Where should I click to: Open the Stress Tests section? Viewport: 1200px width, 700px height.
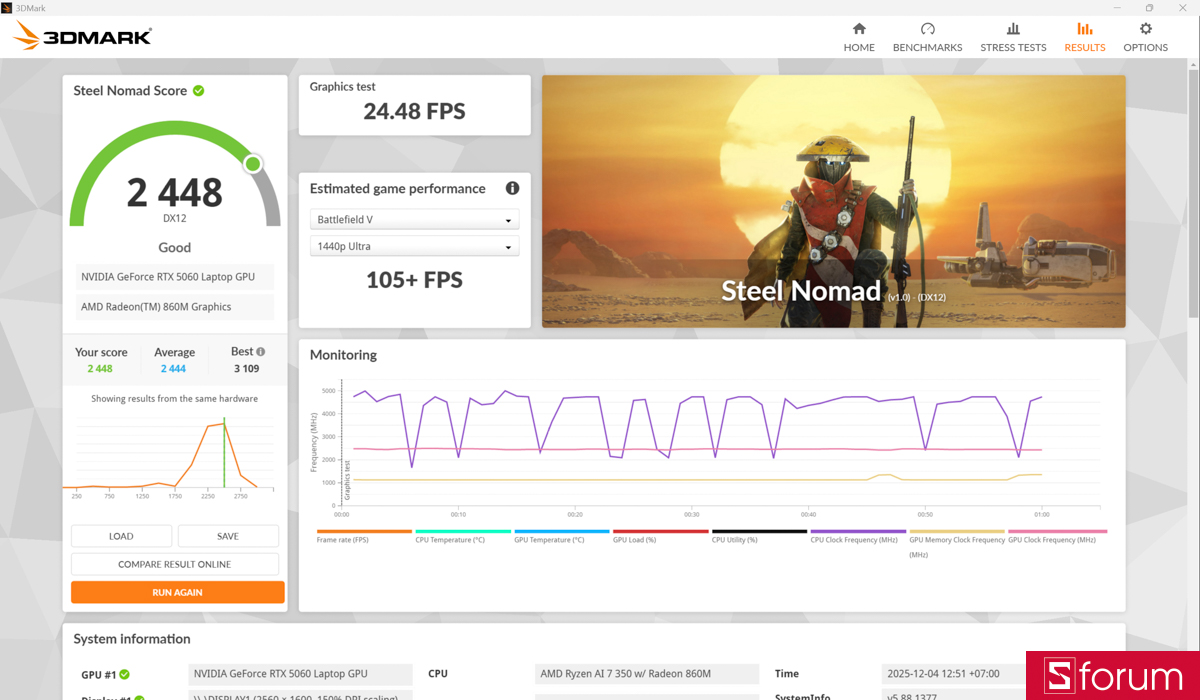coord(1013,36)
